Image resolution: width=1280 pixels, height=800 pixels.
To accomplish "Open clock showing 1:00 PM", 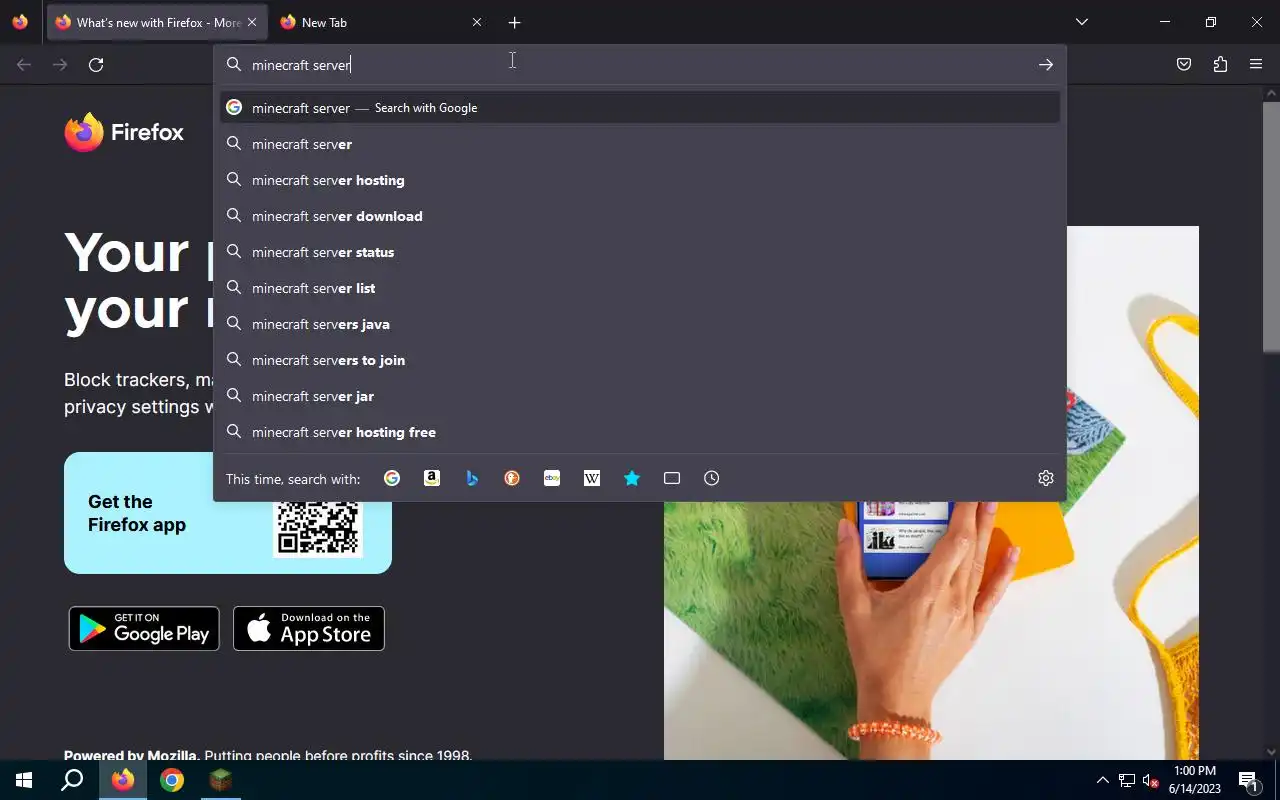I will tap(1195, 780).
